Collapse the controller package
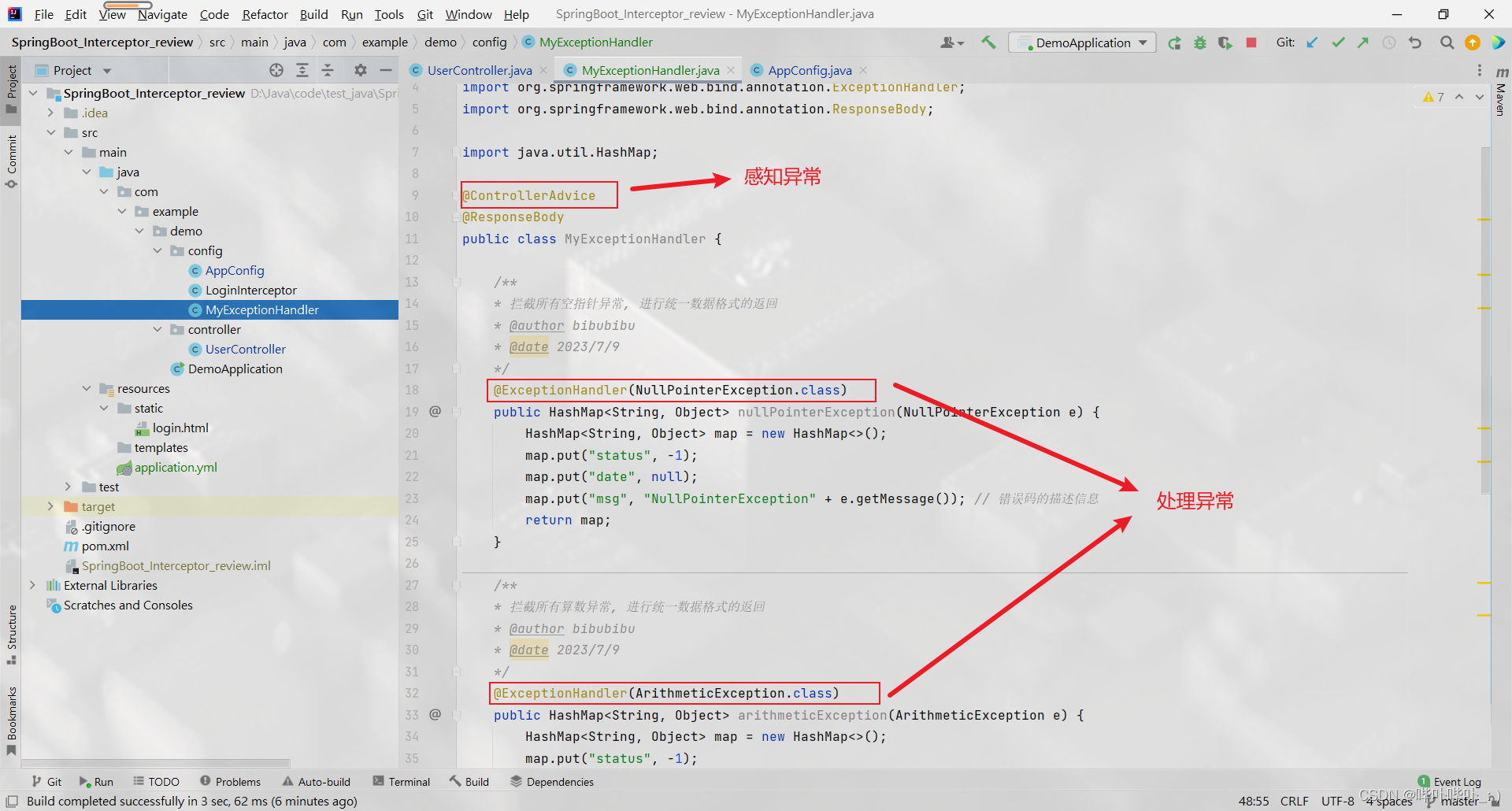This screenshot has width=1512, height=811. [x=157, y=329]
